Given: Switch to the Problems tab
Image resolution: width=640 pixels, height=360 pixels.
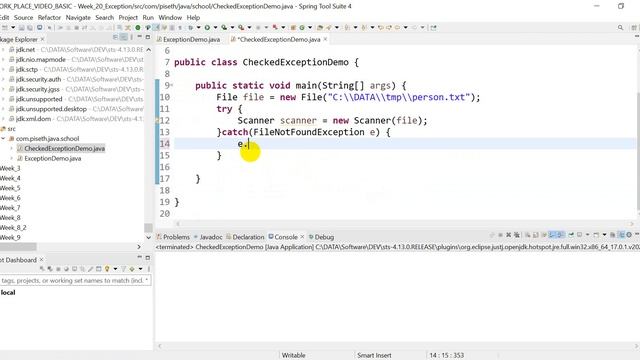Looking at the screenshot, I should (176, 237).
